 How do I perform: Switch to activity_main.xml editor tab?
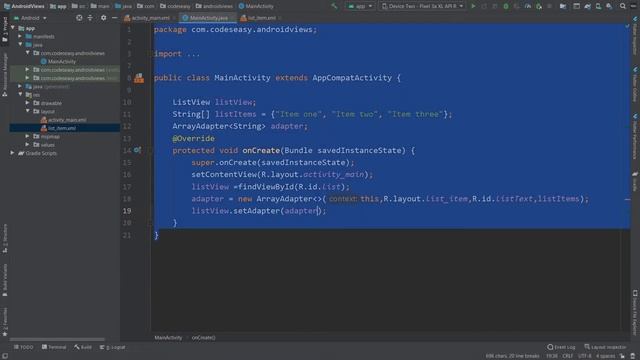click(x=149, y=18)
